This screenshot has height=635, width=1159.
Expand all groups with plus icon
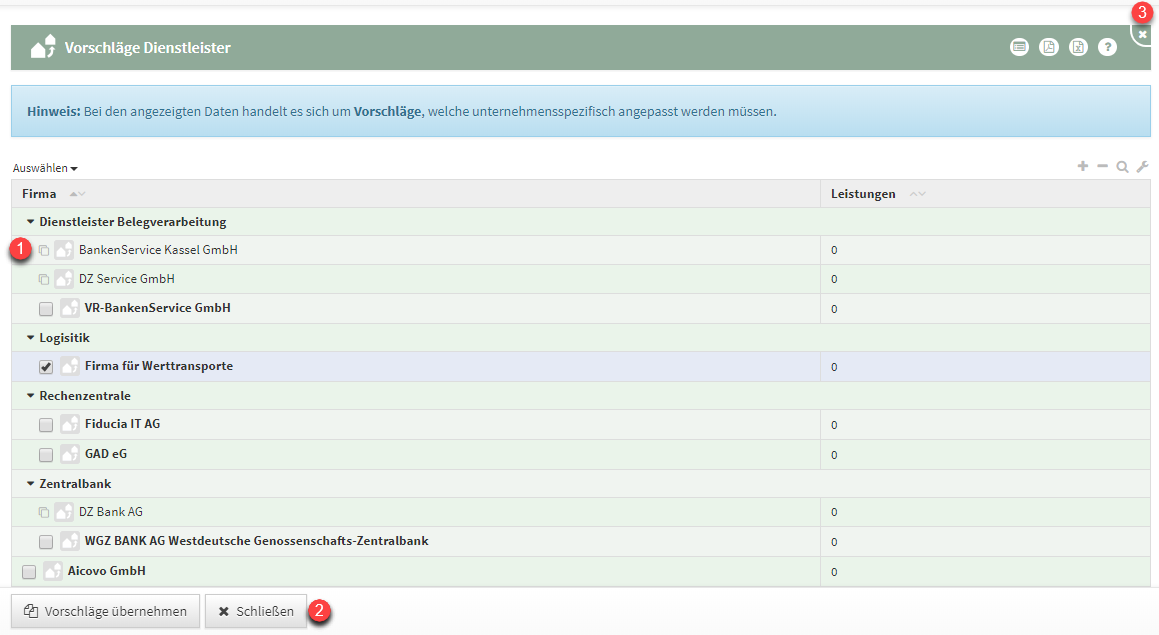coord(1083,166)
